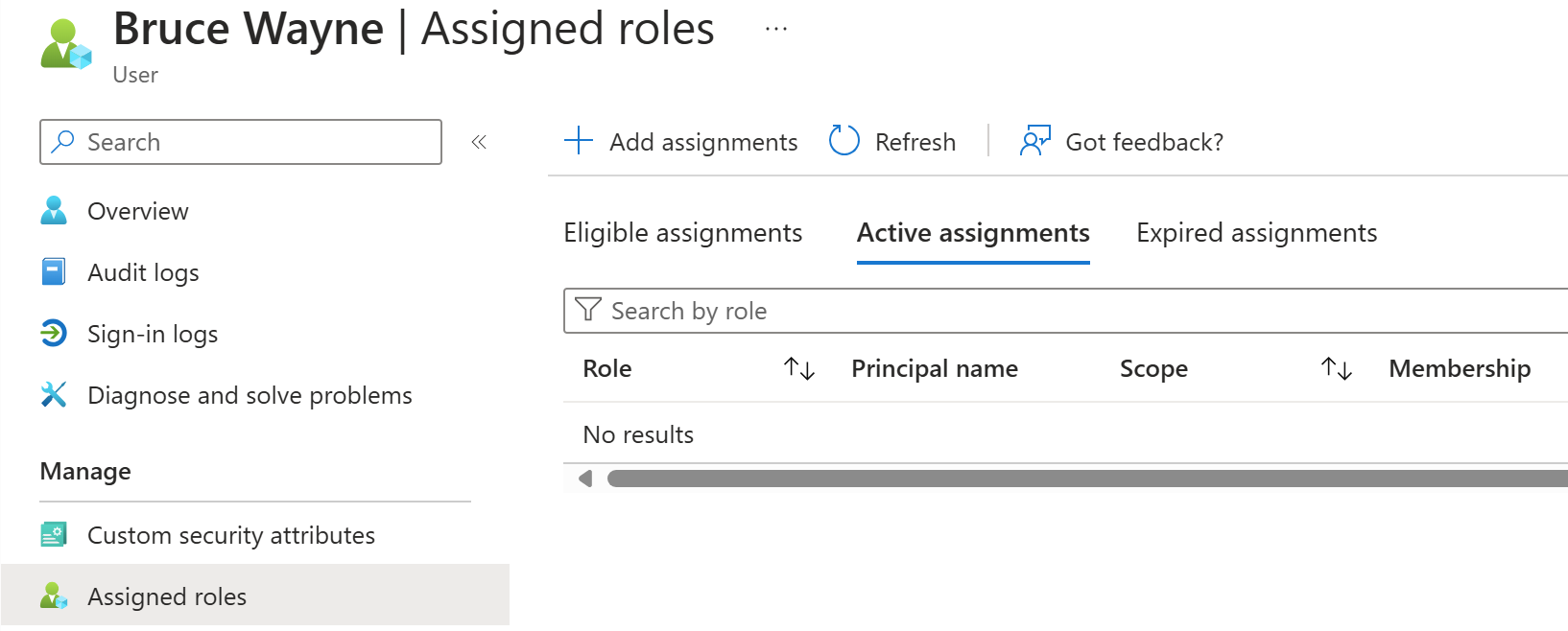This screenshot has height=631, width=1568.
Task: Switch to Eligible assignments tab
Action: [x=682, y=233]
